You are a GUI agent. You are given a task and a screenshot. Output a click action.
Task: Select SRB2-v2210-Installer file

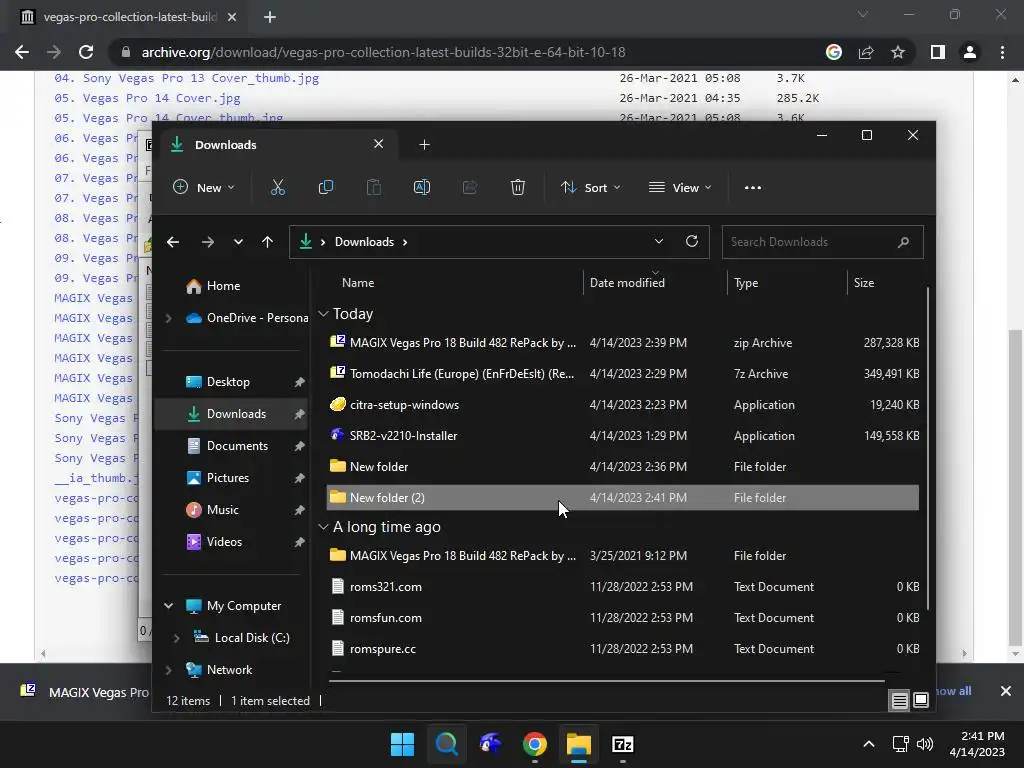click(622, 436)
